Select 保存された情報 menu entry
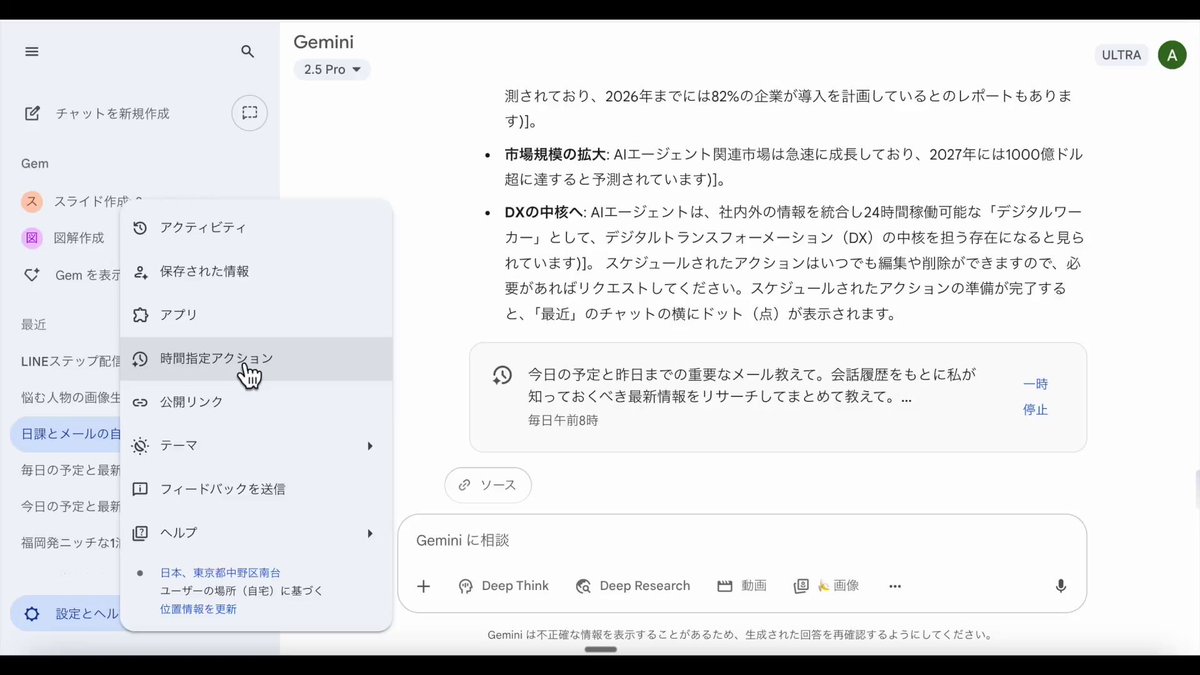The image size is (1200, 675). [x=256, y=271]
